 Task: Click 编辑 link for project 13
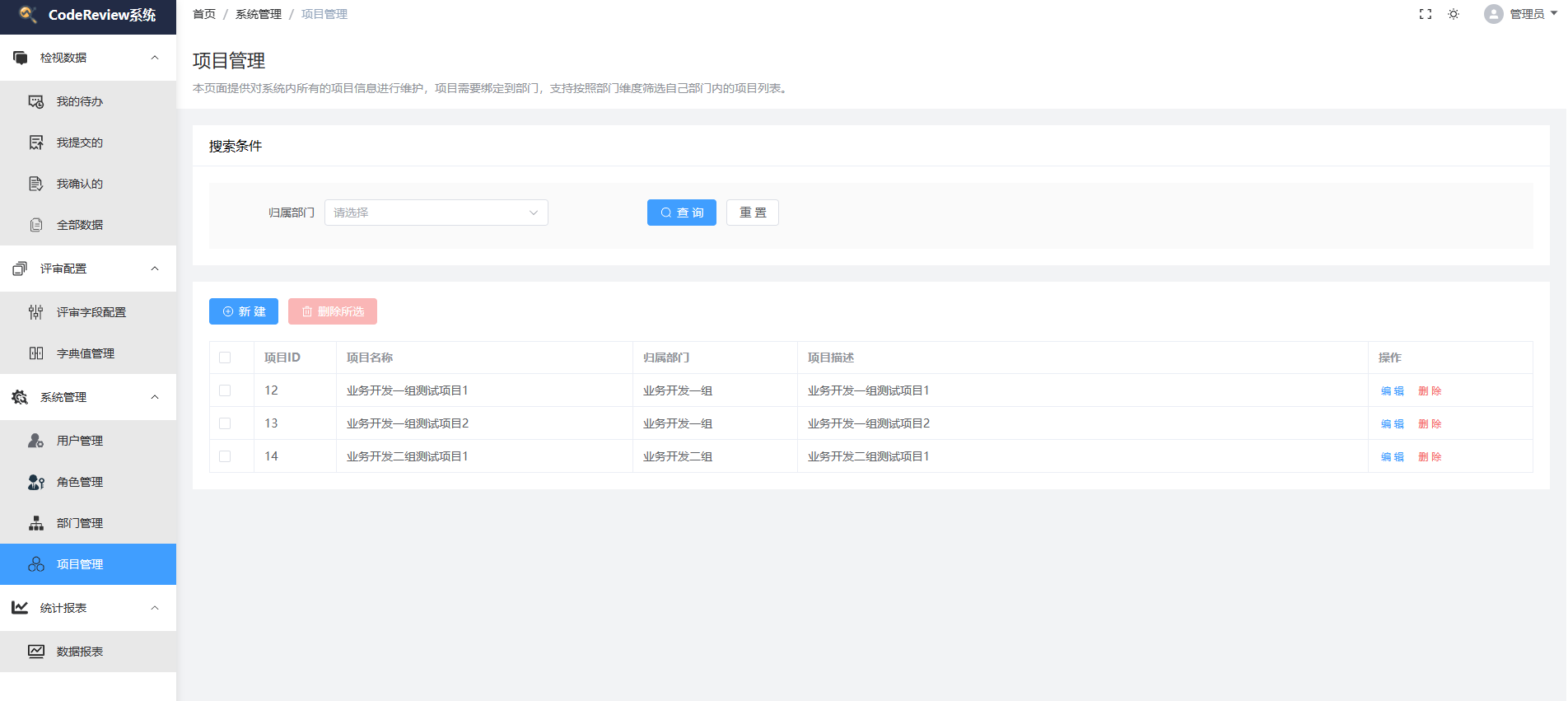coord(1392,423)
